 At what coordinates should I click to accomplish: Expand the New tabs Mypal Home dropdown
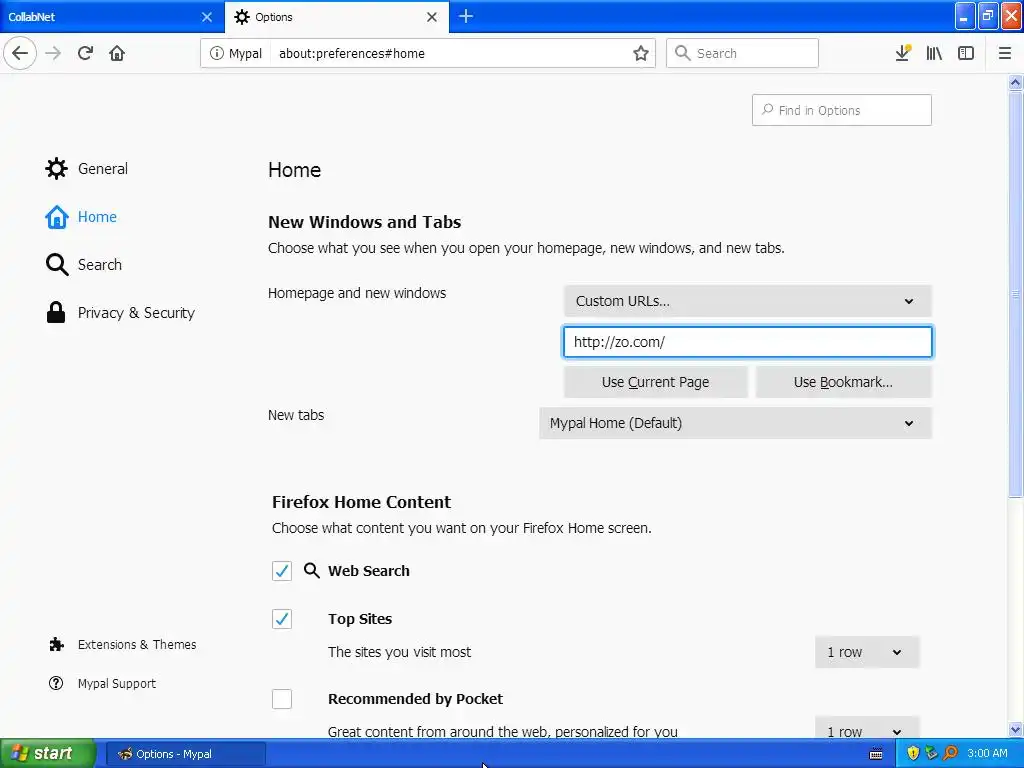[x=735, y=423]
